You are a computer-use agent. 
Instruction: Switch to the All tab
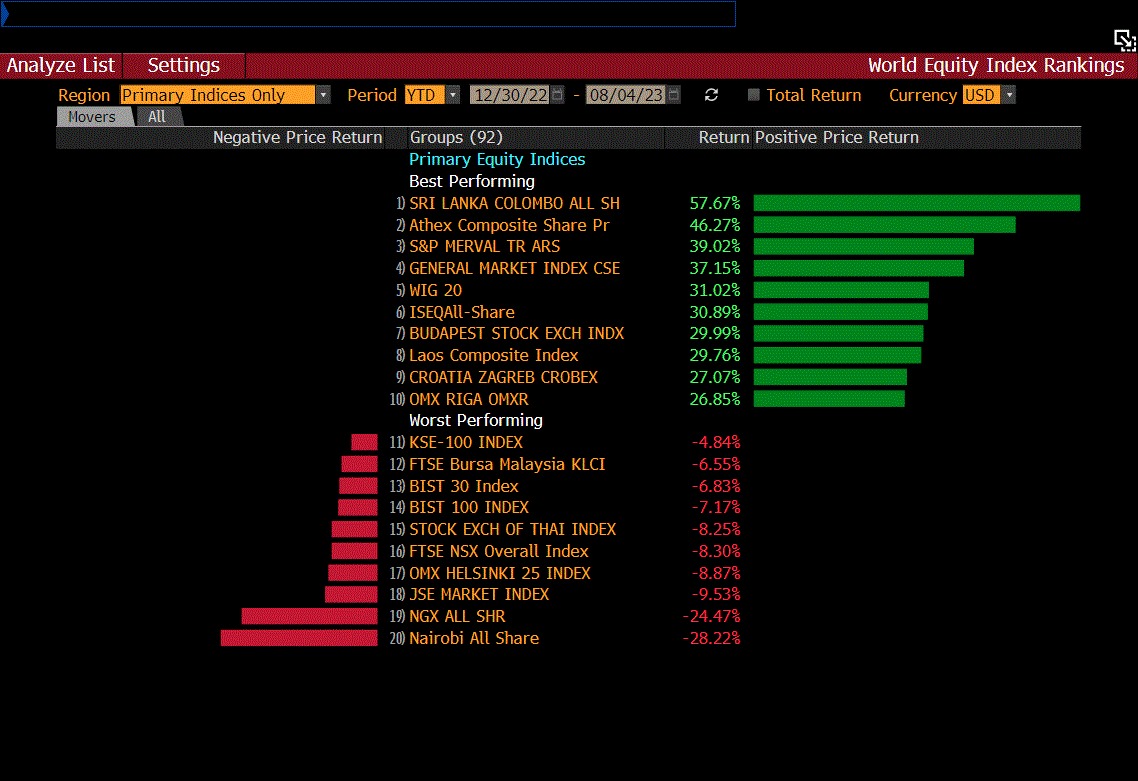coord(157,117)
